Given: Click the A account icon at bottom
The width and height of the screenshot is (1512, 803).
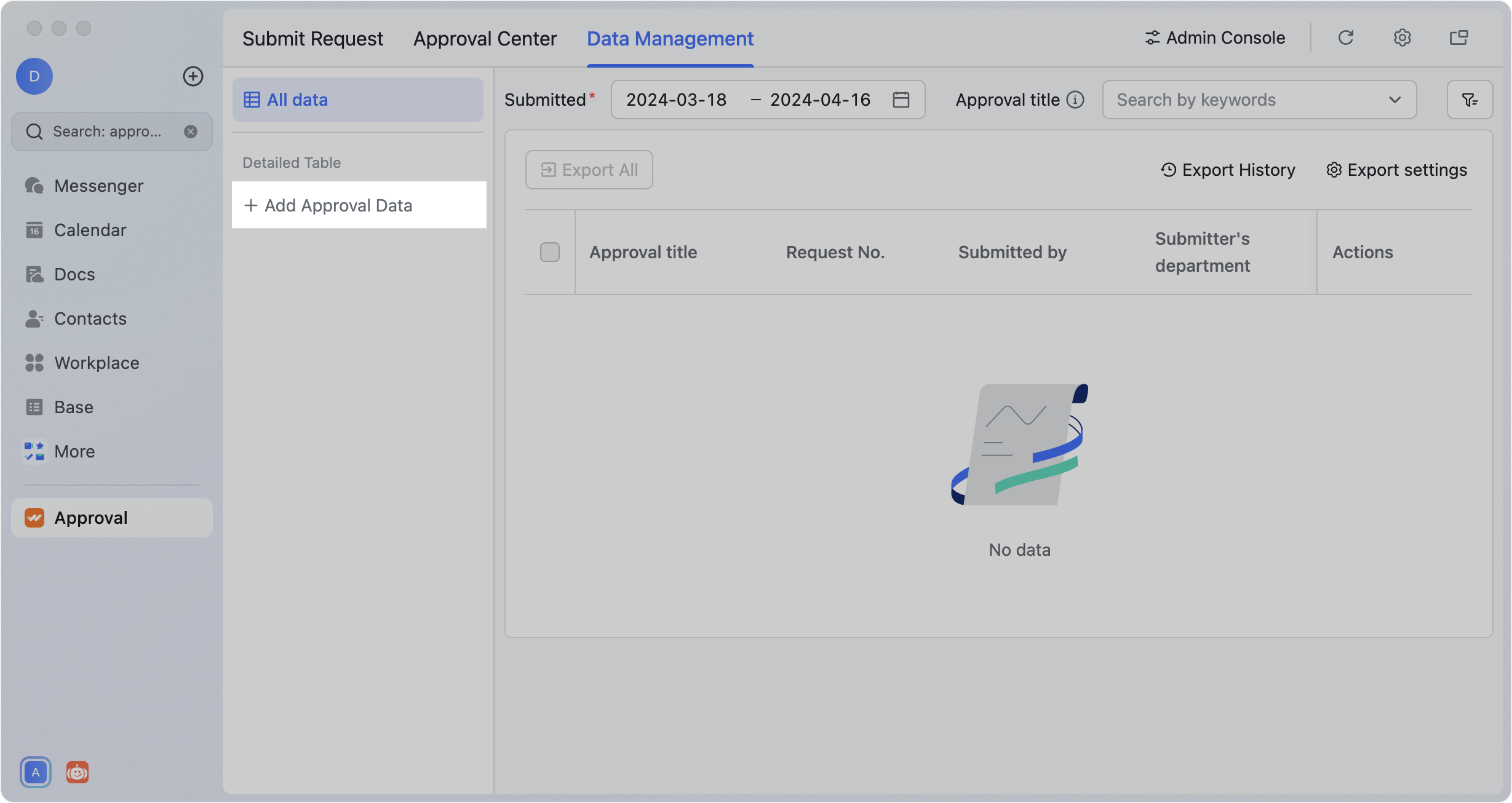Looking at the screenshot, I should (x=36, y=772).
